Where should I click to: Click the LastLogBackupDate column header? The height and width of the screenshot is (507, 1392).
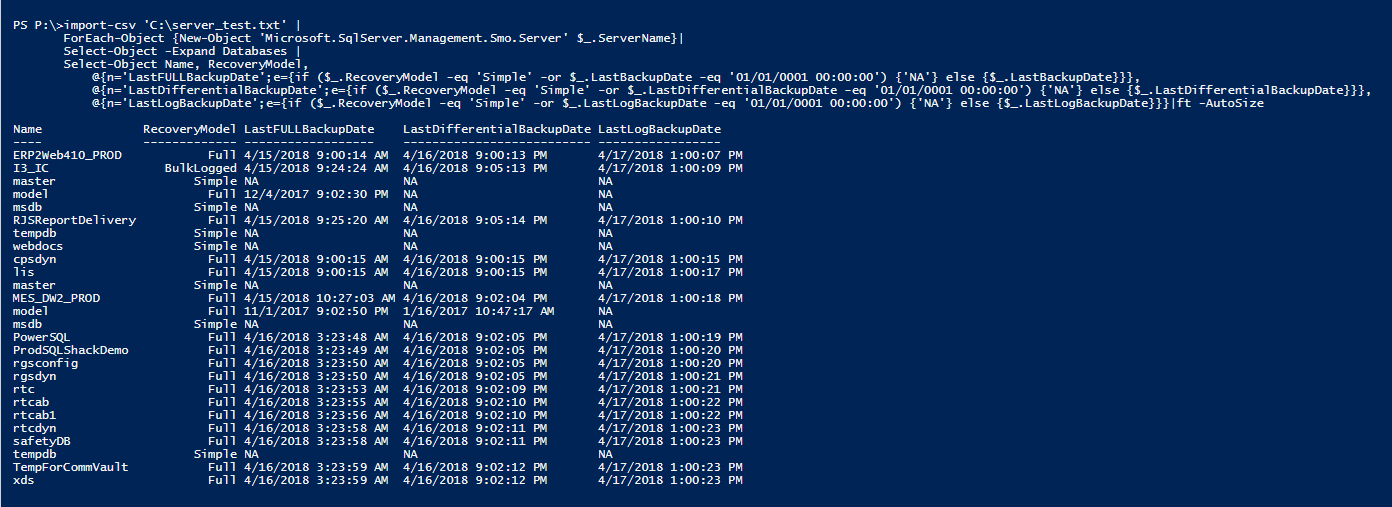(659, 130)
